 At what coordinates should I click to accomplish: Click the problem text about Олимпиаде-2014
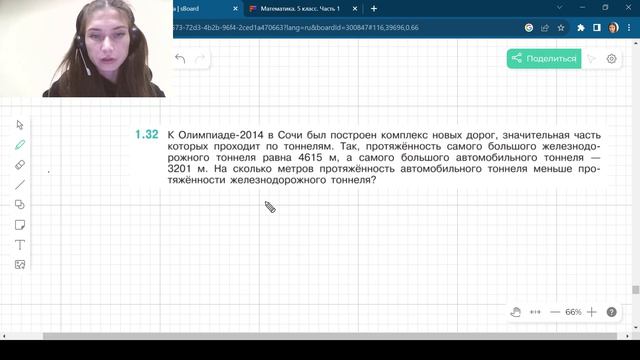384,157
